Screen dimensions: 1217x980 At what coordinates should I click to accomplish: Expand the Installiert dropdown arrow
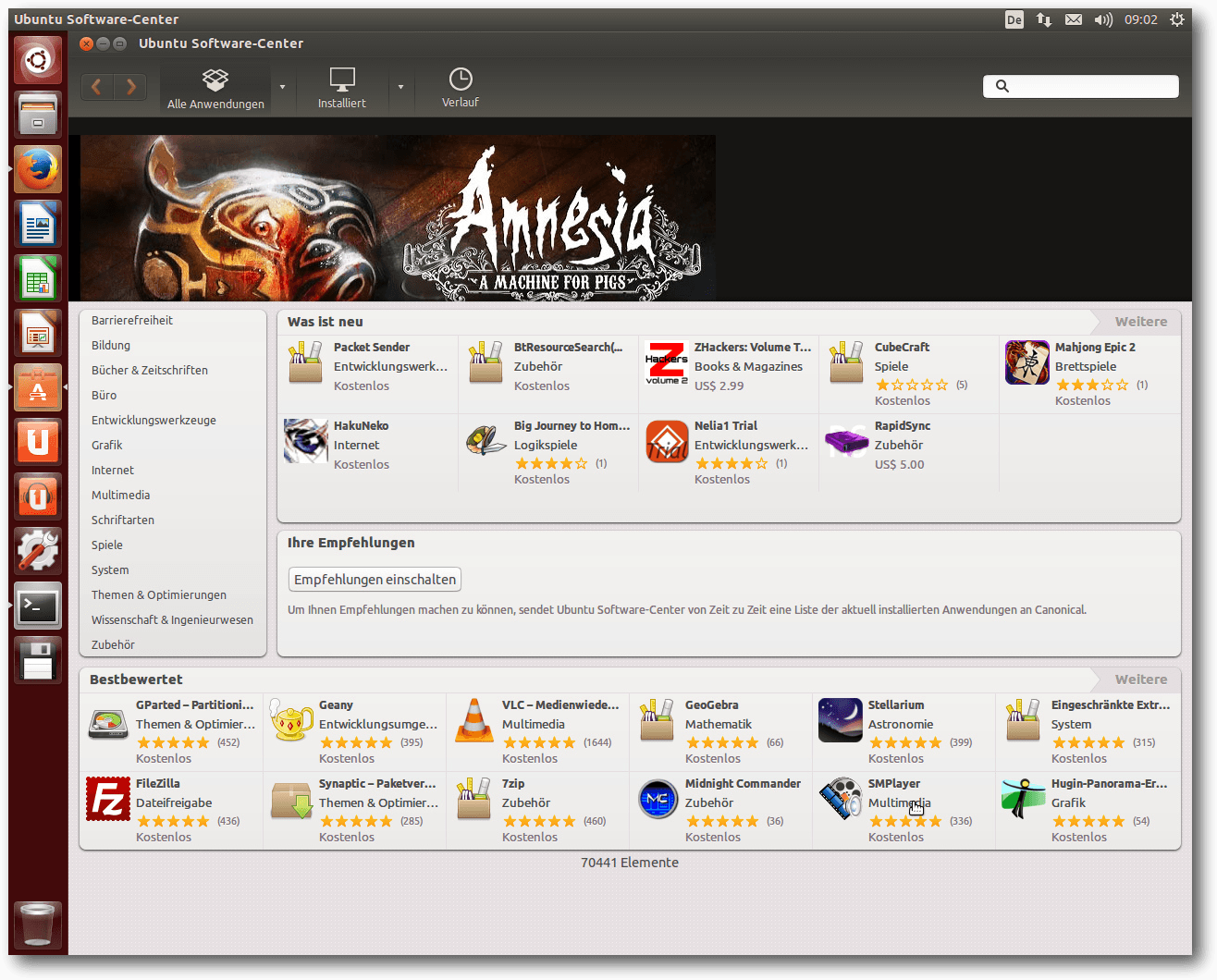(x=400, y=87)
